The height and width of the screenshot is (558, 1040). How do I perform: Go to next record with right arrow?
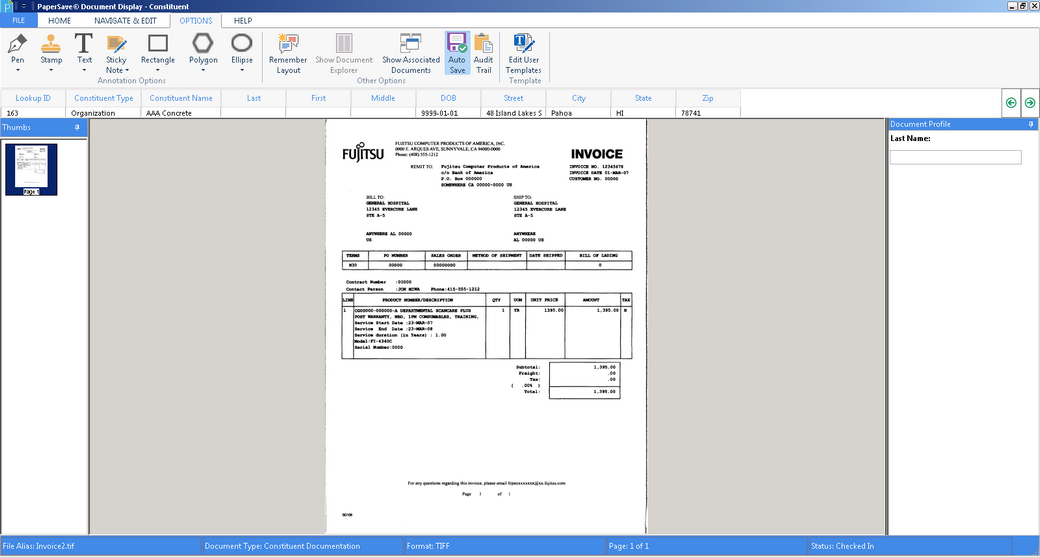tap(1029, 102)
